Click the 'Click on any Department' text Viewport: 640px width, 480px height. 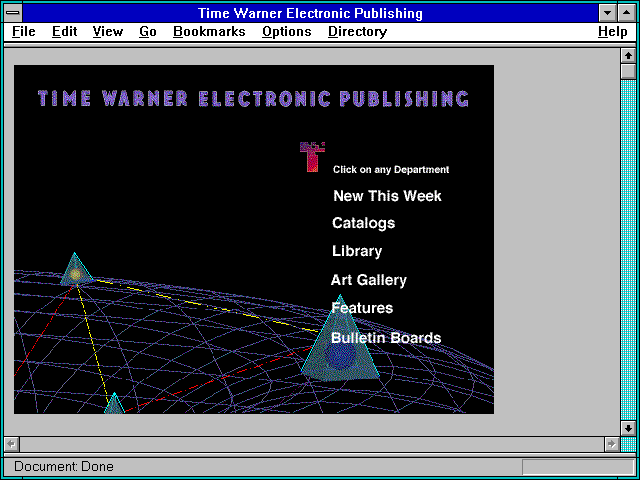point(391,169)
